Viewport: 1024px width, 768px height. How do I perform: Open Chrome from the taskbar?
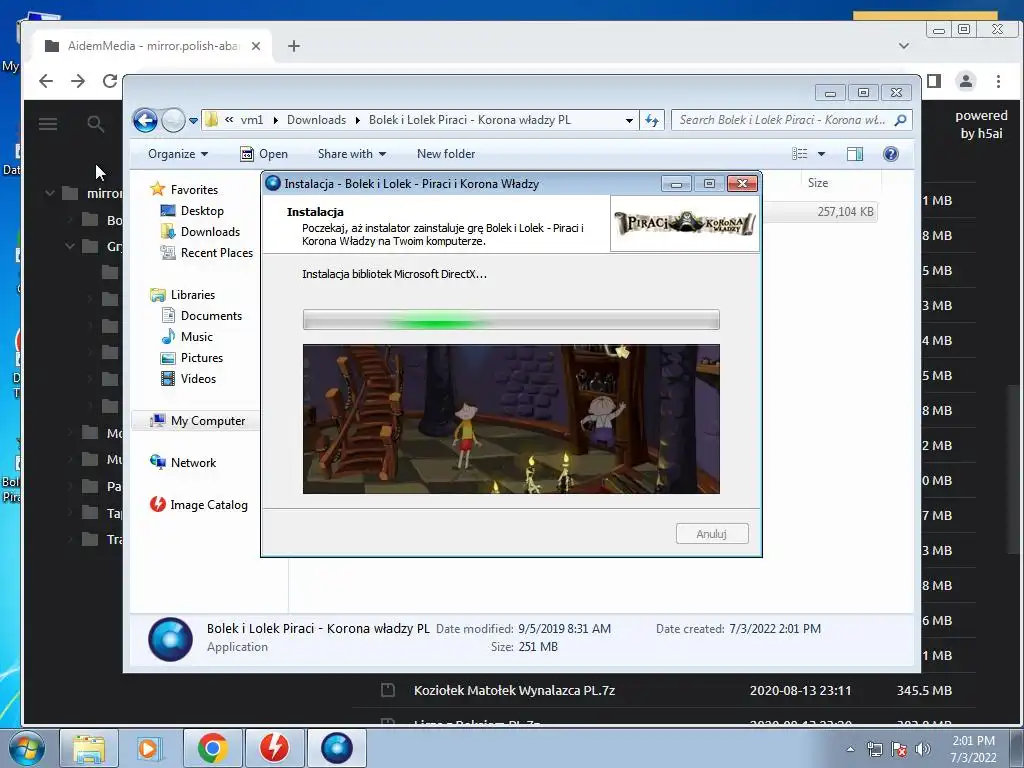click(x=212, y=748)
